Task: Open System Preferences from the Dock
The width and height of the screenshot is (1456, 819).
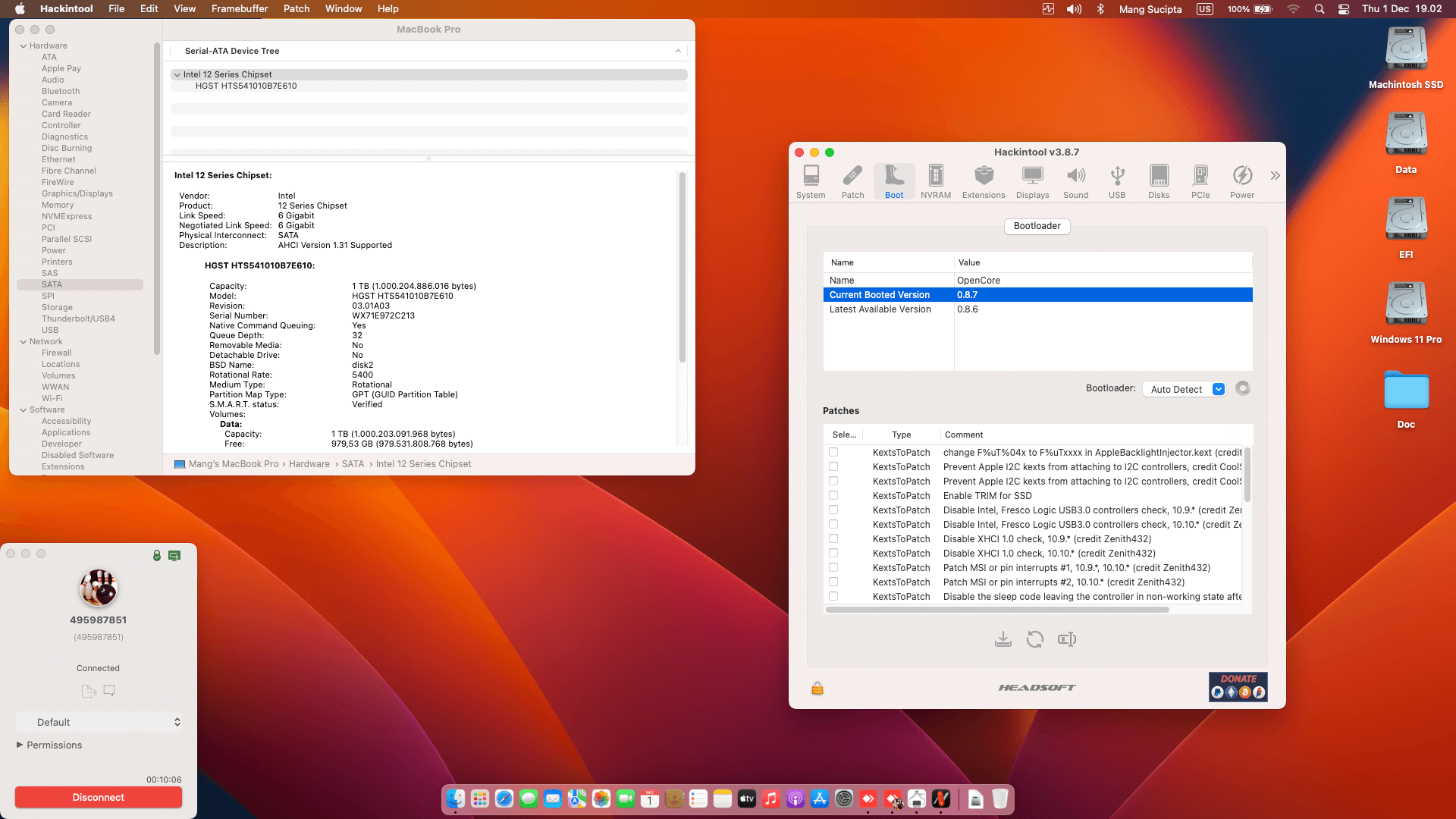Action: point(844,799)
